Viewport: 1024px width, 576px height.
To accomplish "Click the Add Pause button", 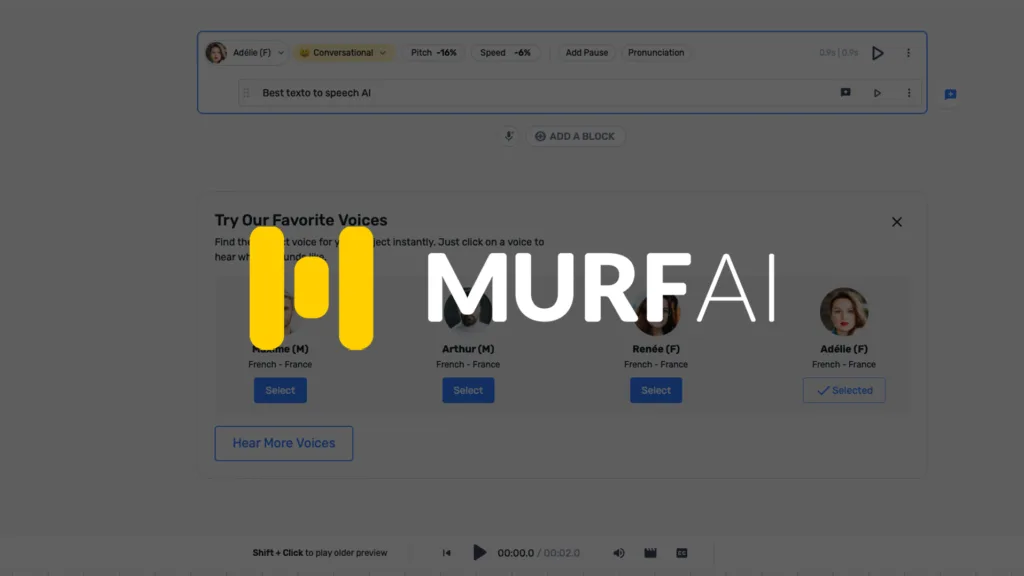I will [586, 53].
